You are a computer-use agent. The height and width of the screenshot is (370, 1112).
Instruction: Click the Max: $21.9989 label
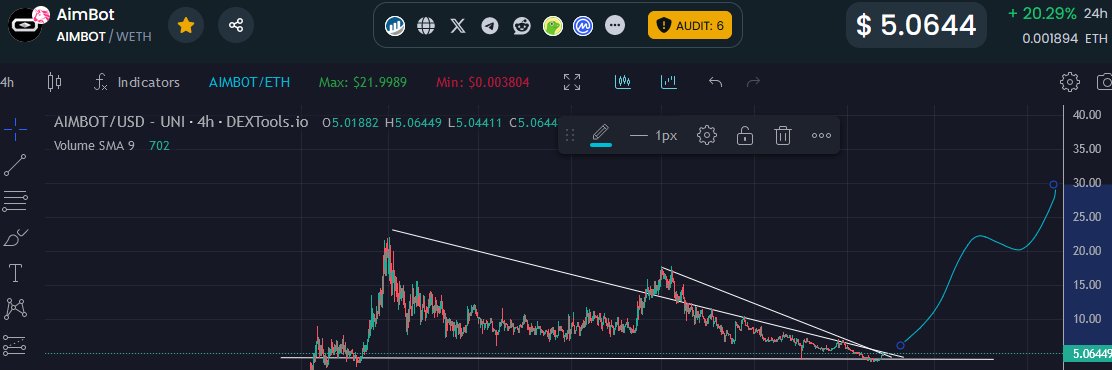point(362,82)
